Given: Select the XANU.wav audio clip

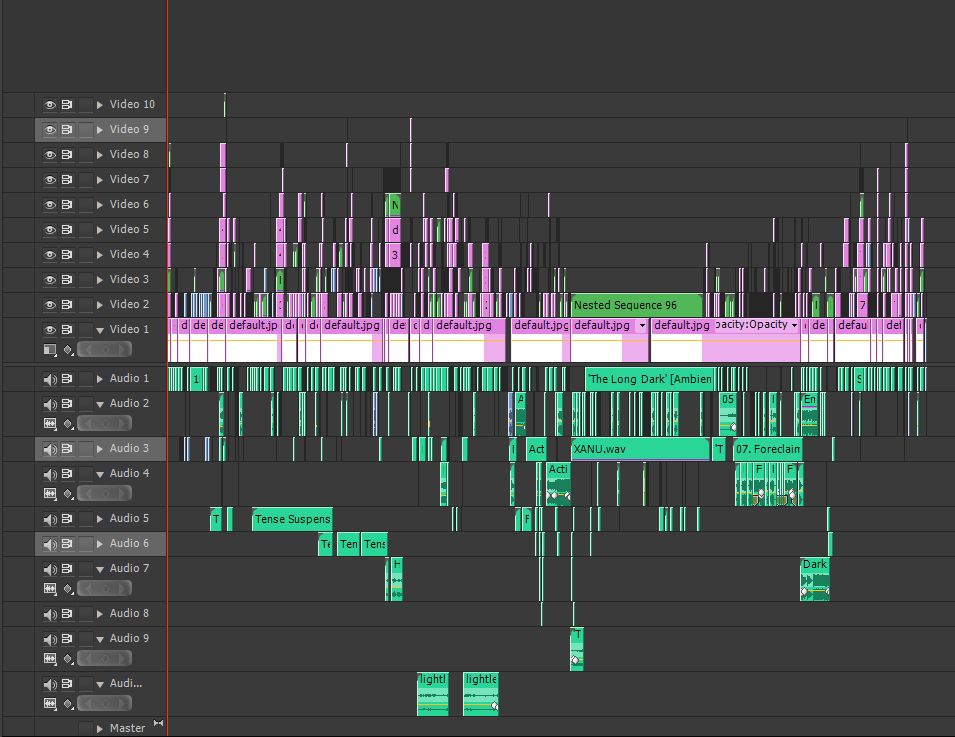Looking at the screenshot, I should [x=640, y=449].
